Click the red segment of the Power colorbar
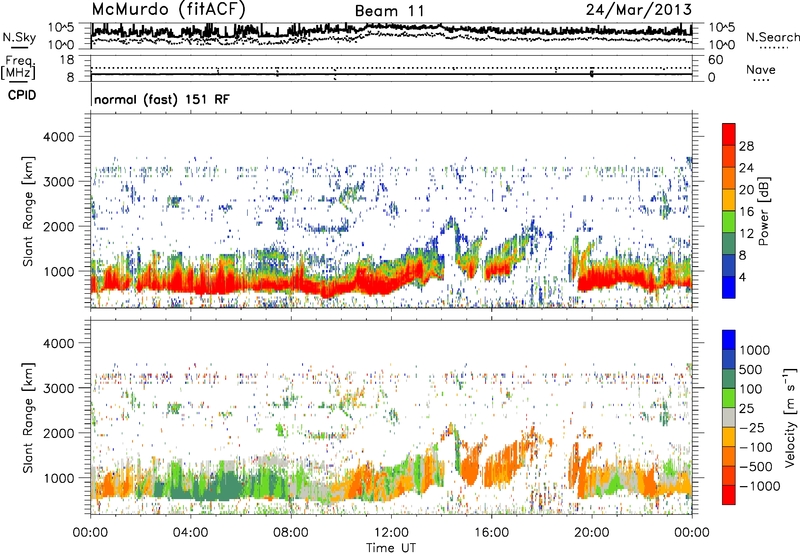Image resolution: width=800 pixels, height=554 pixels. 729,135
